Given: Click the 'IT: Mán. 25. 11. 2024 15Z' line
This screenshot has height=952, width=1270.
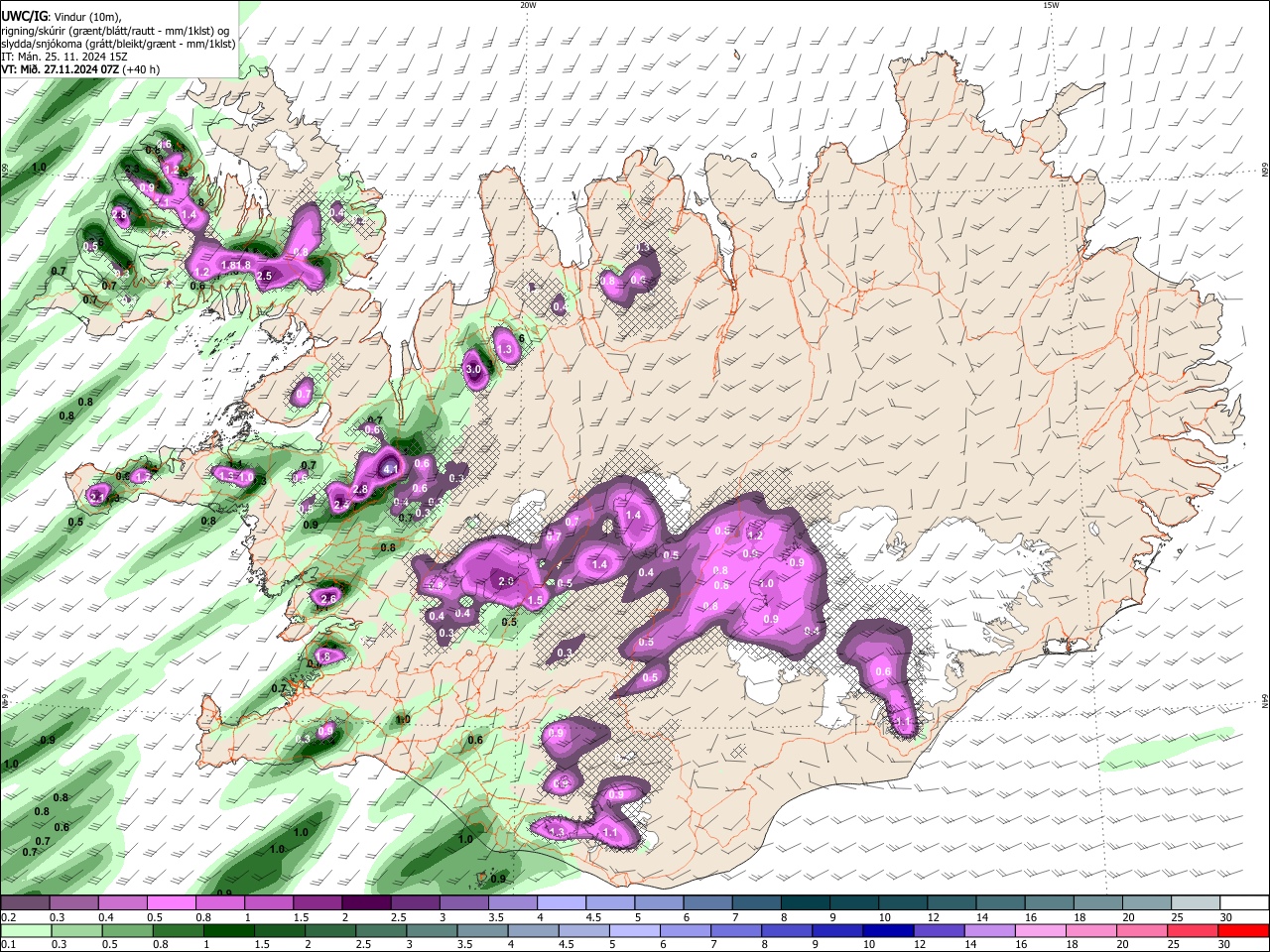Looking at the screenshot, I should tap(63, 58).
